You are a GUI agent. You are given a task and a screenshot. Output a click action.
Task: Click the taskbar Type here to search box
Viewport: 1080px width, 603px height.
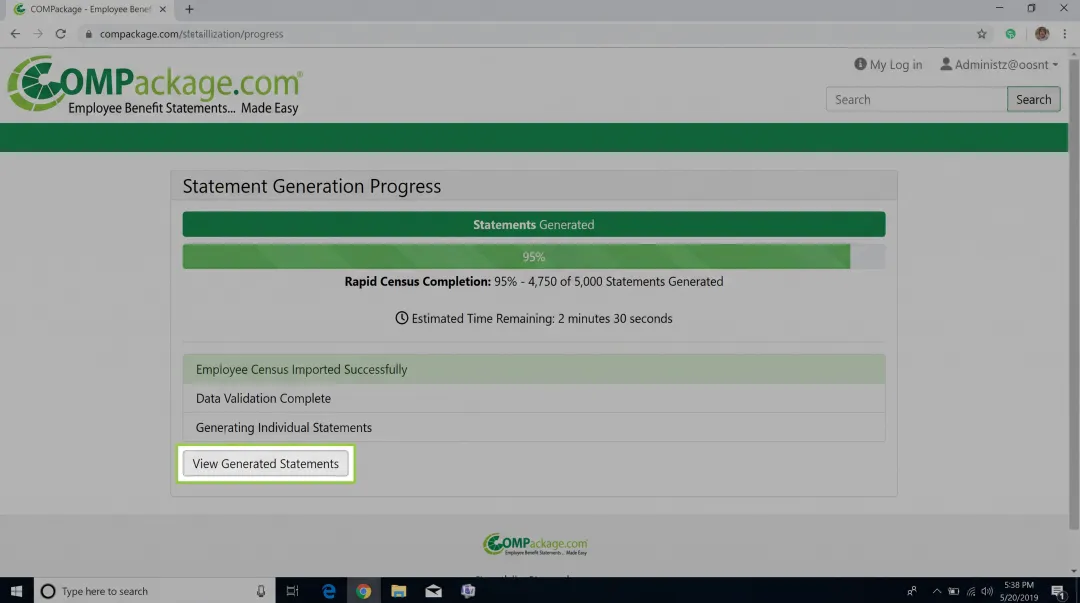click(x=155, y=591)
